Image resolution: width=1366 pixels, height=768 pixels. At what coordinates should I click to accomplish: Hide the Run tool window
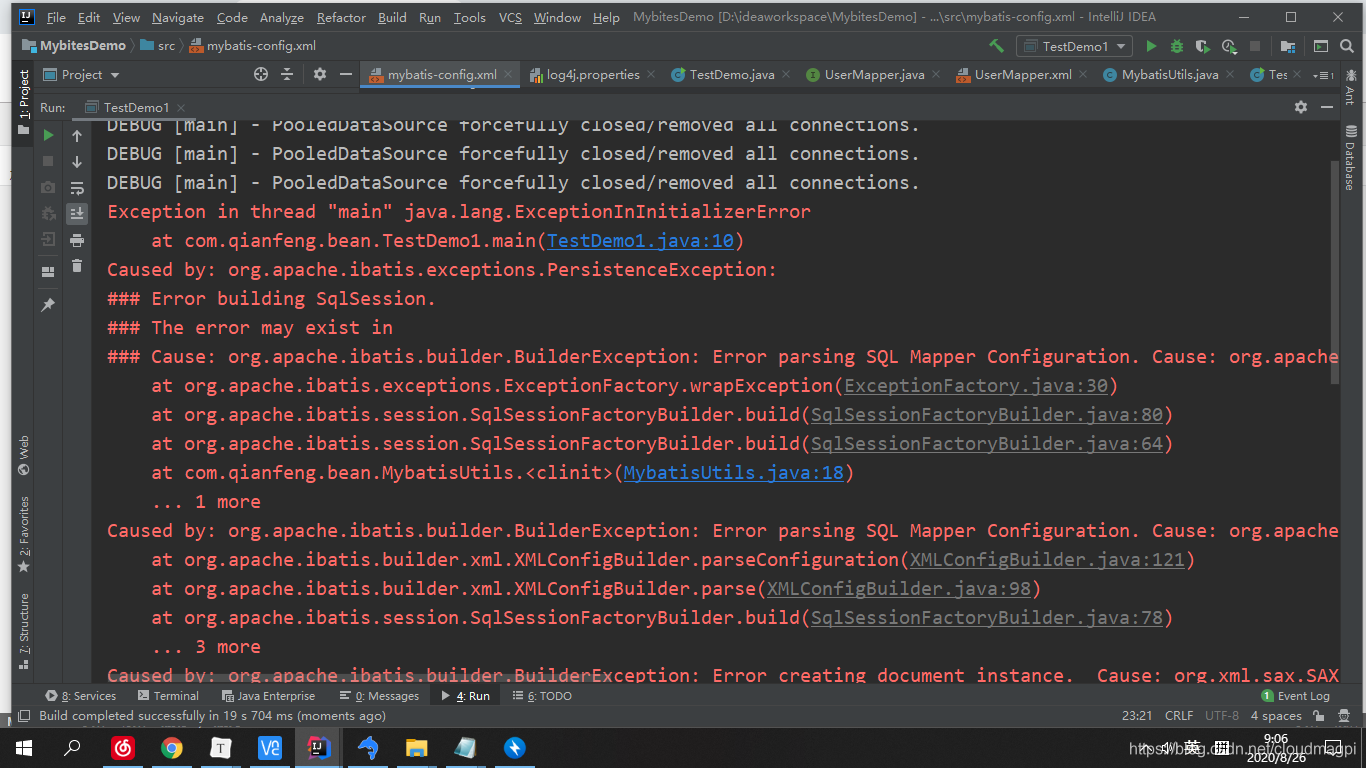[1327, 107]
